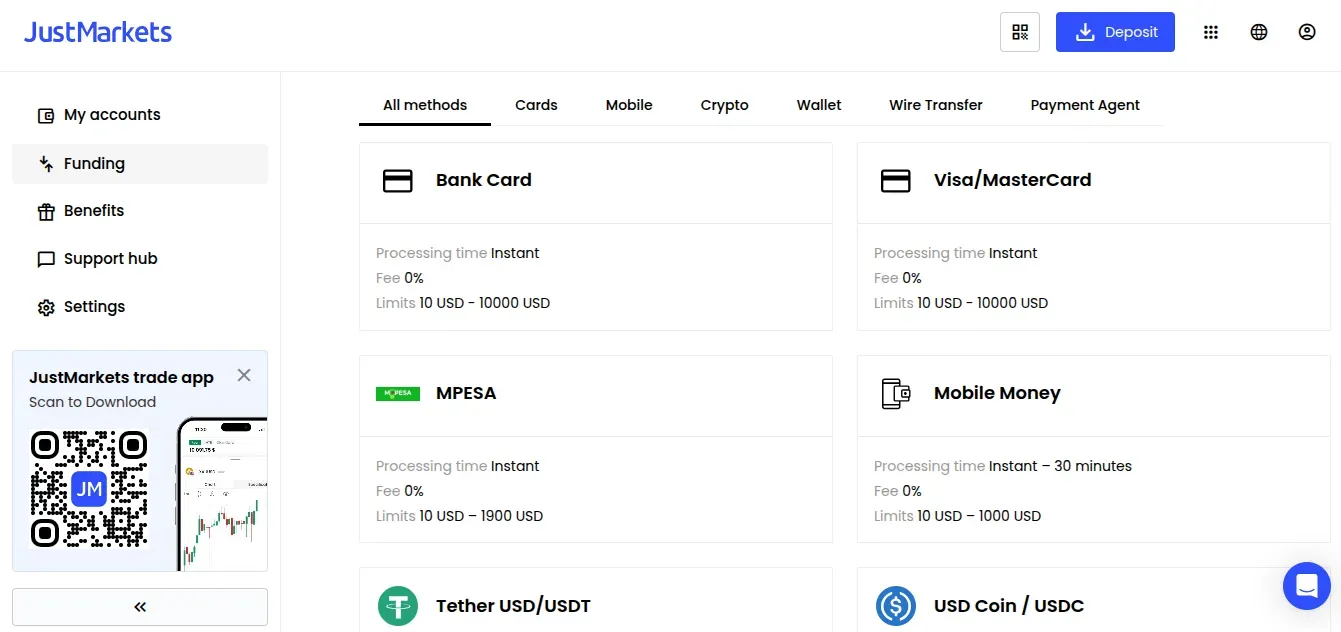Open Support hub in sidebar

coord(140,259)
